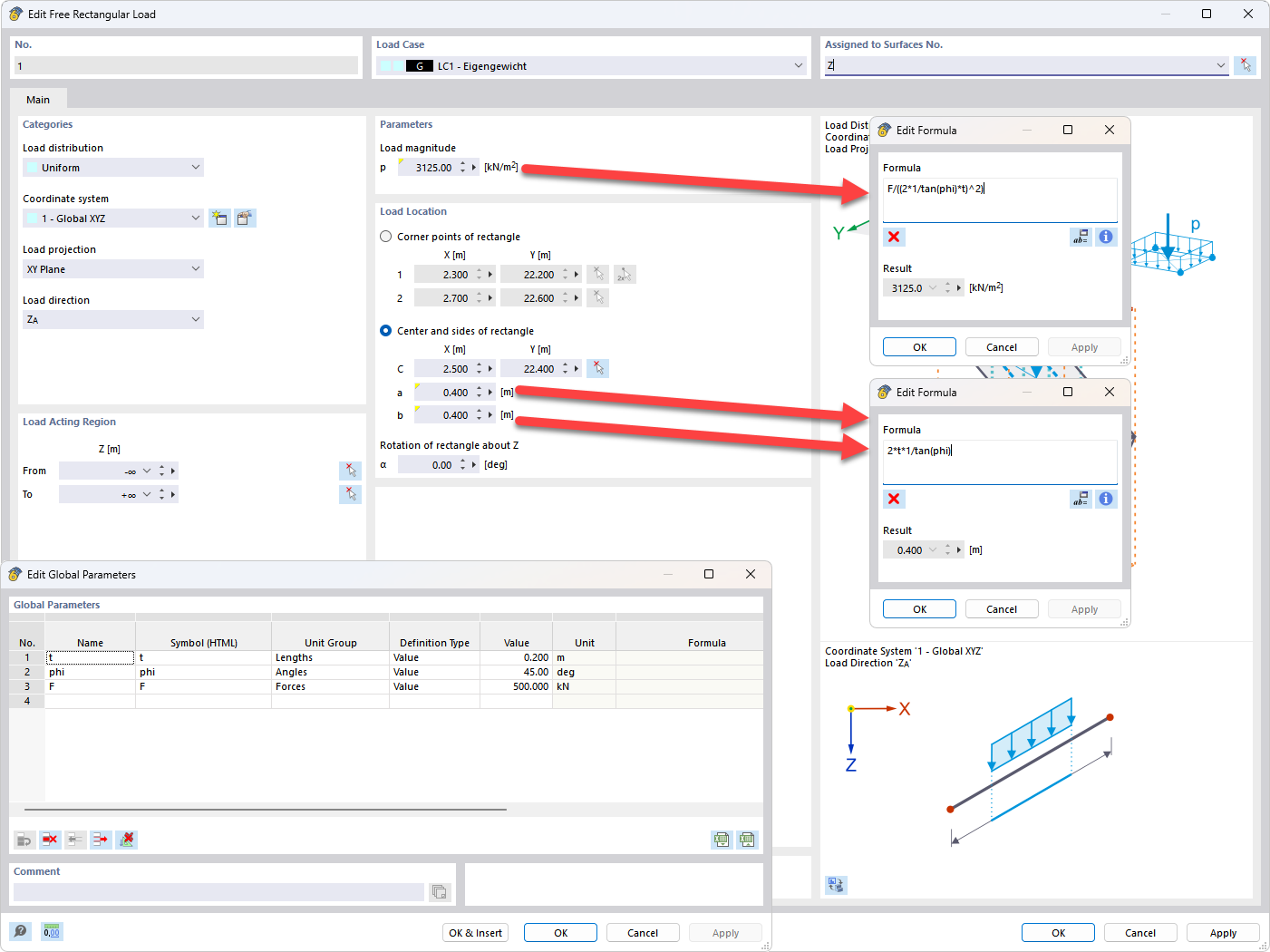1270x952 pixels.
Task: Click the Name column header in parameters table
Action: (90, 643)
